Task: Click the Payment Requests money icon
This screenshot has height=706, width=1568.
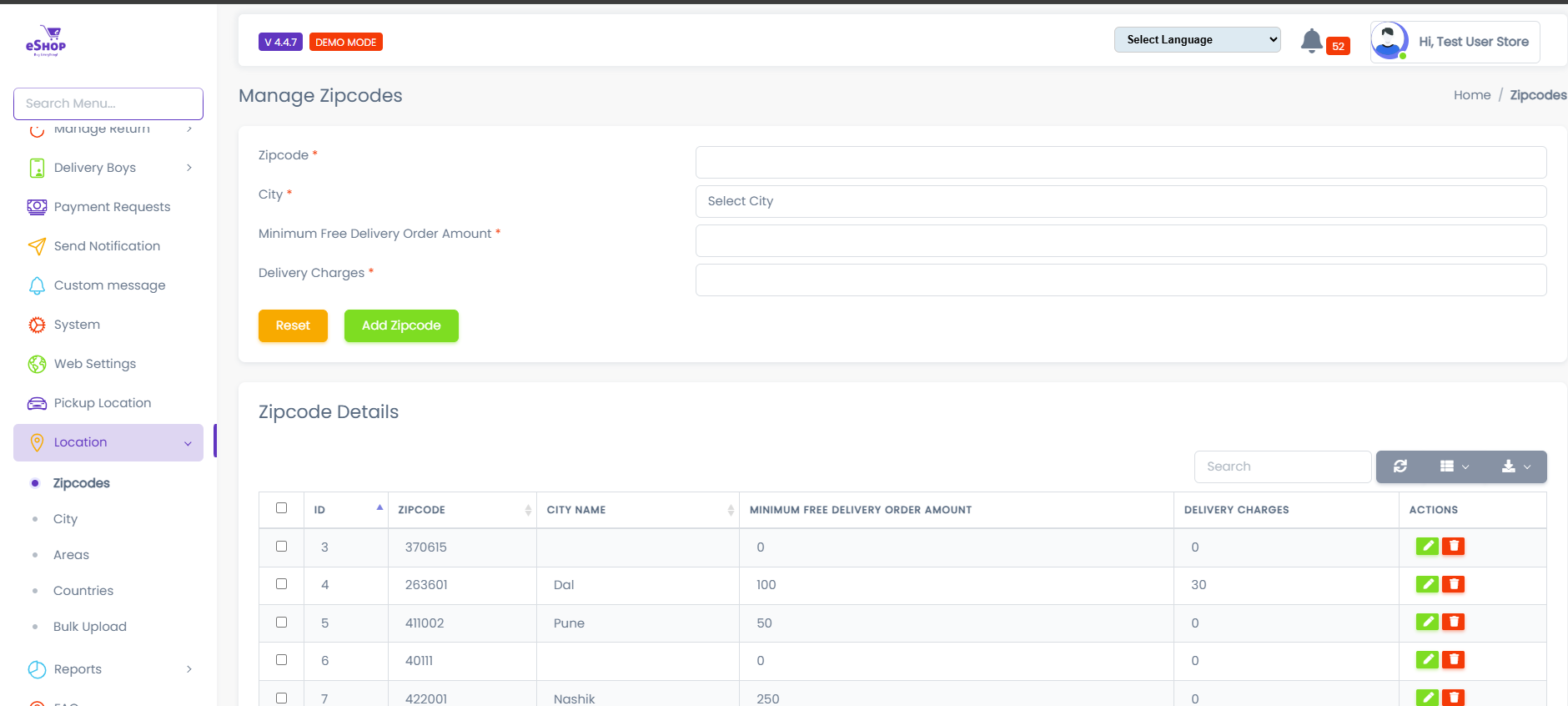Action: pos(37,207)
